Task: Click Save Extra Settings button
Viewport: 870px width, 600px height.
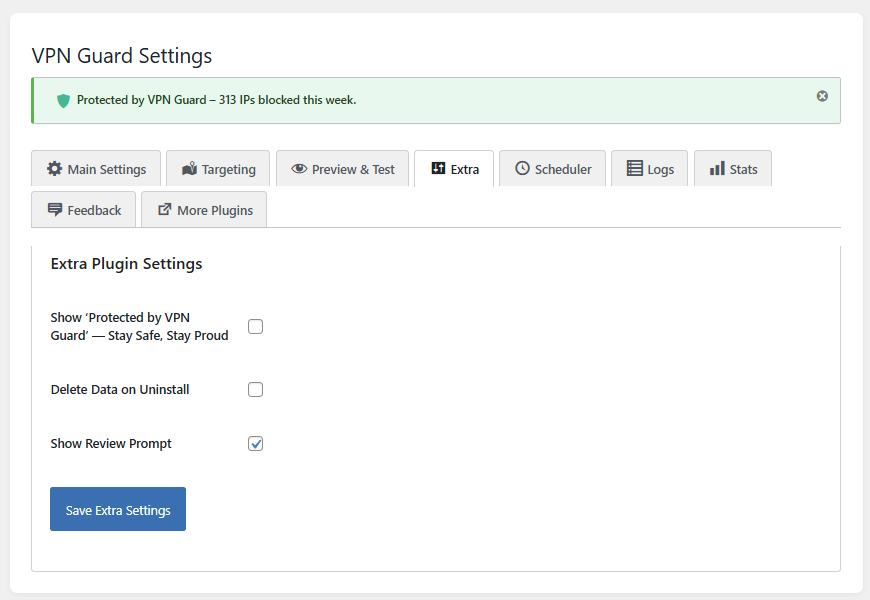Action: 118,509
